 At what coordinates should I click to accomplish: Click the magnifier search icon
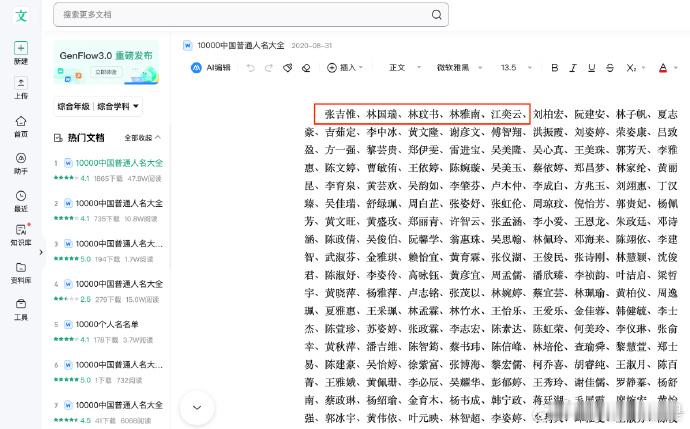[x=436, y=15]
